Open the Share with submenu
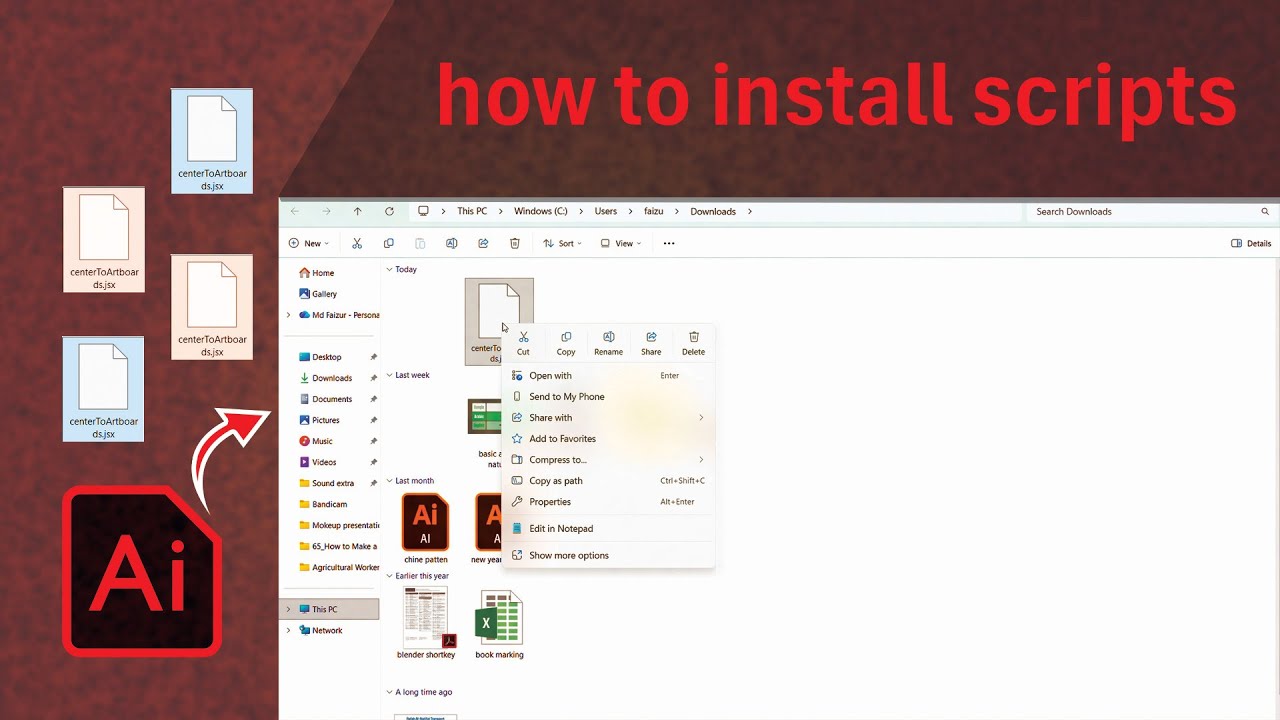Viewport: 1280px width, 720px height. click(608, 418)
